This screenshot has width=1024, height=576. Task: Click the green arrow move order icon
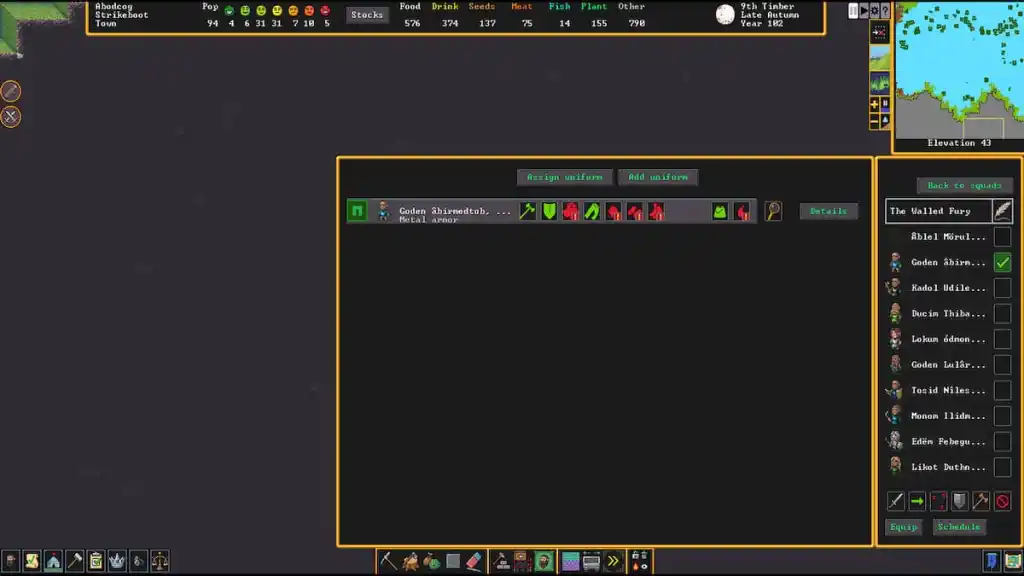point(917,501)
